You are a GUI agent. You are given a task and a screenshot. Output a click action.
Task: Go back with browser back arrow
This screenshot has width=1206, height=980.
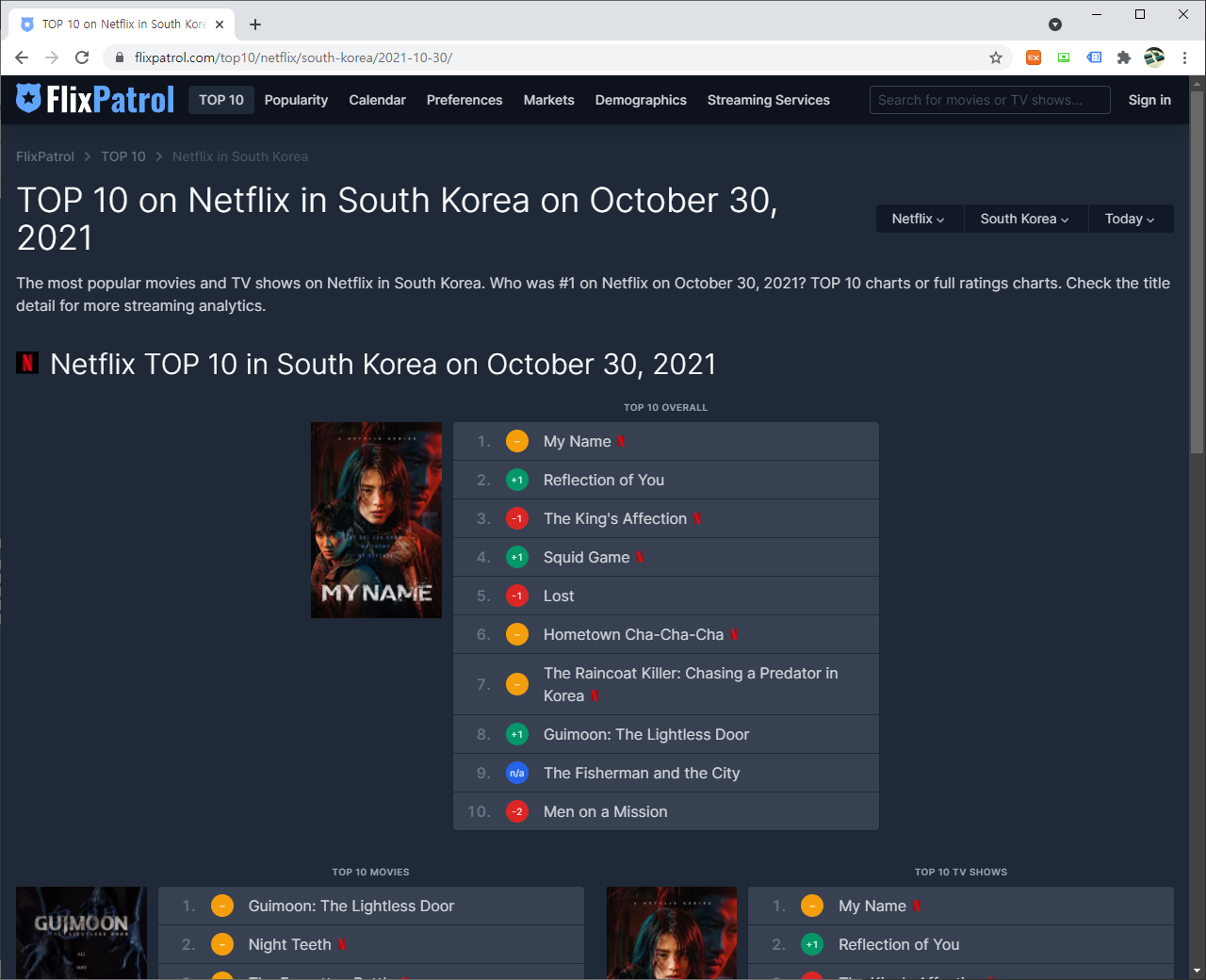click(x=22, y=57)
